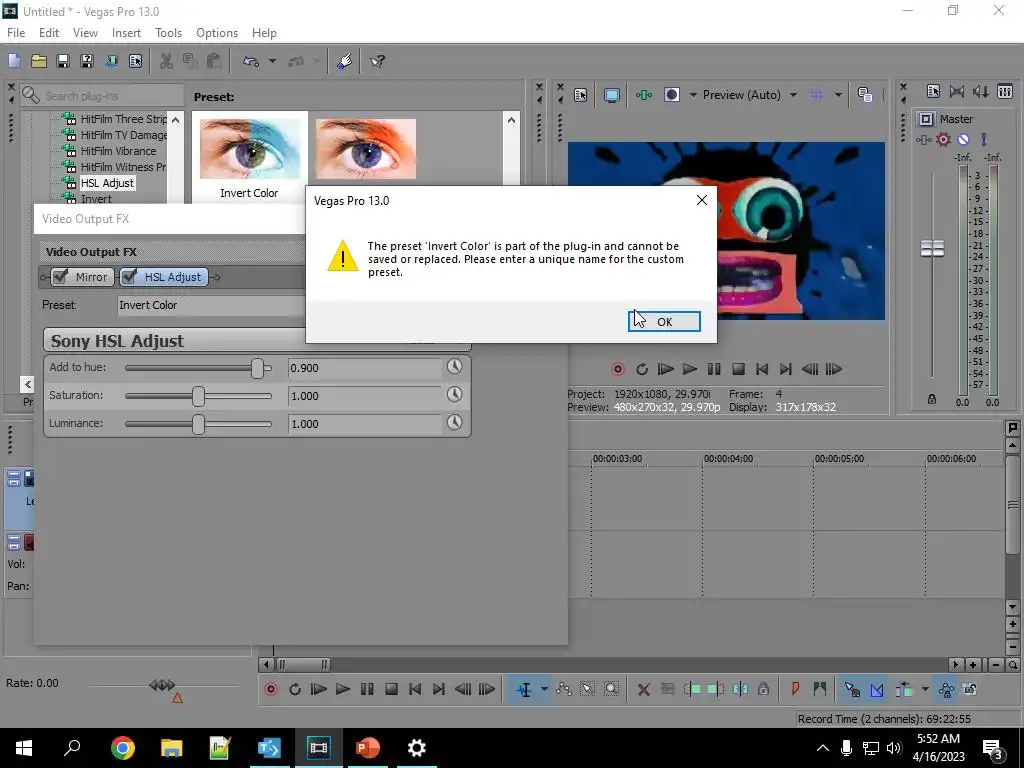Click the What's This help icon
Screen dimensions: 1024x768
tap(377, 61)
